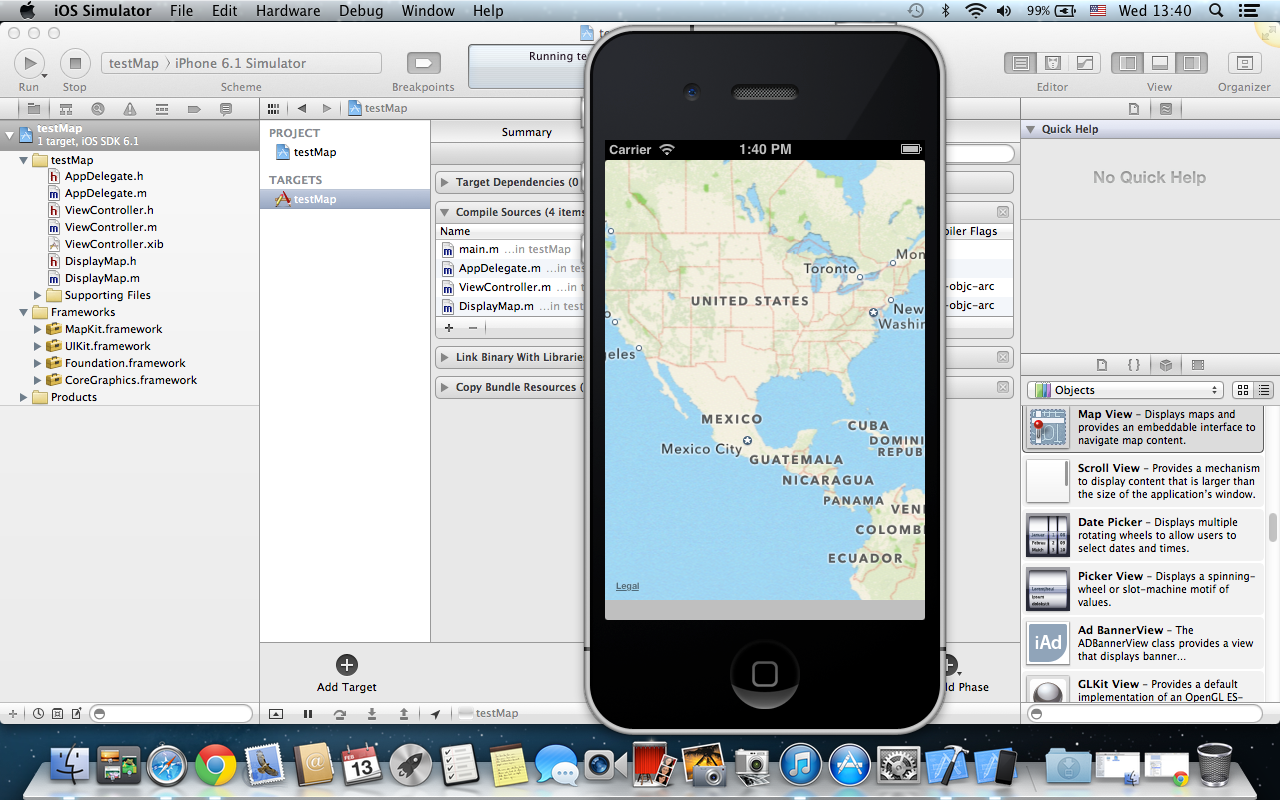The image size is (1280, 800).
Task: Stop the running testMap app
Action: coord(75,63)
